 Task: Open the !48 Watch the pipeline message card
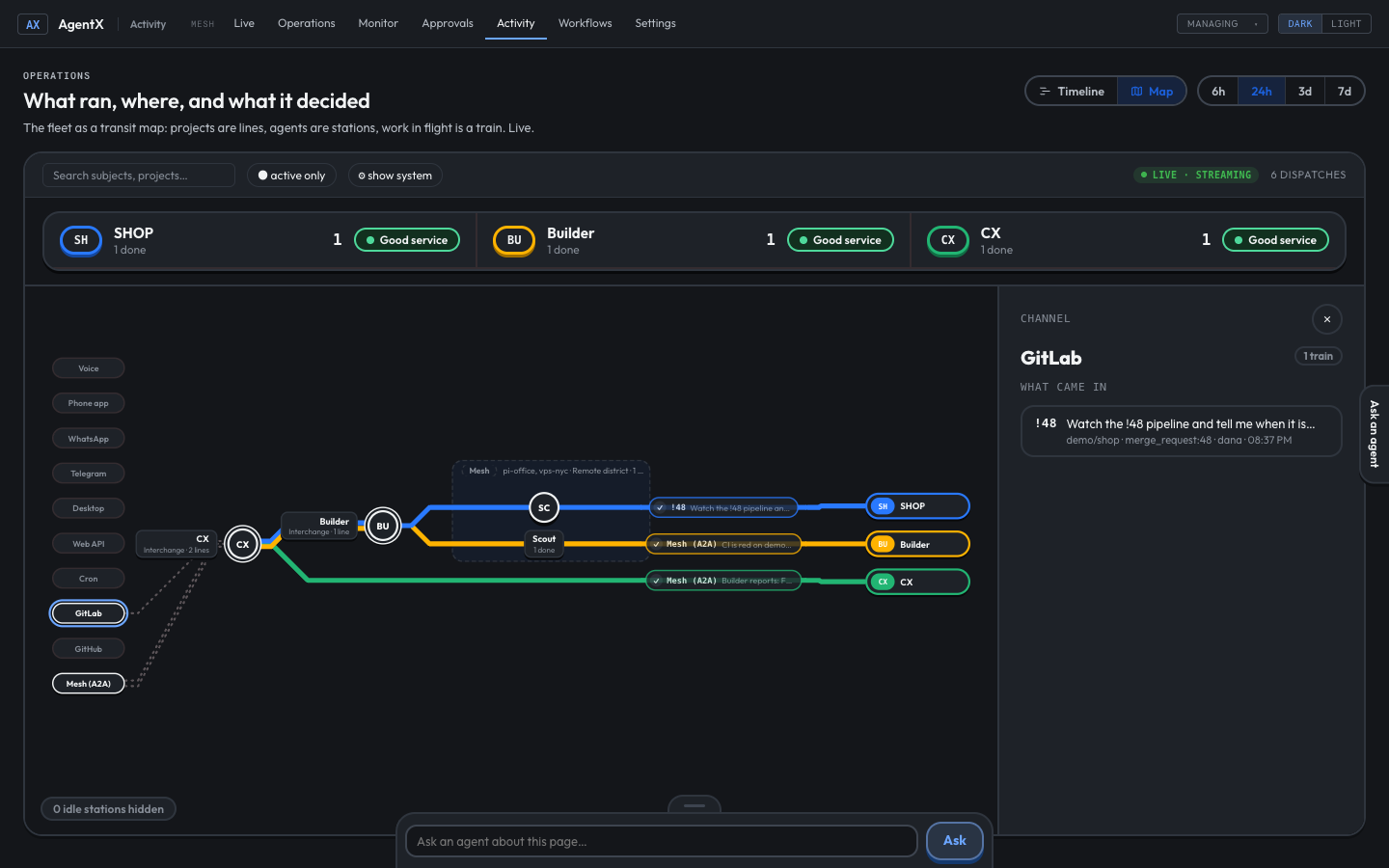pos(1181,431)
